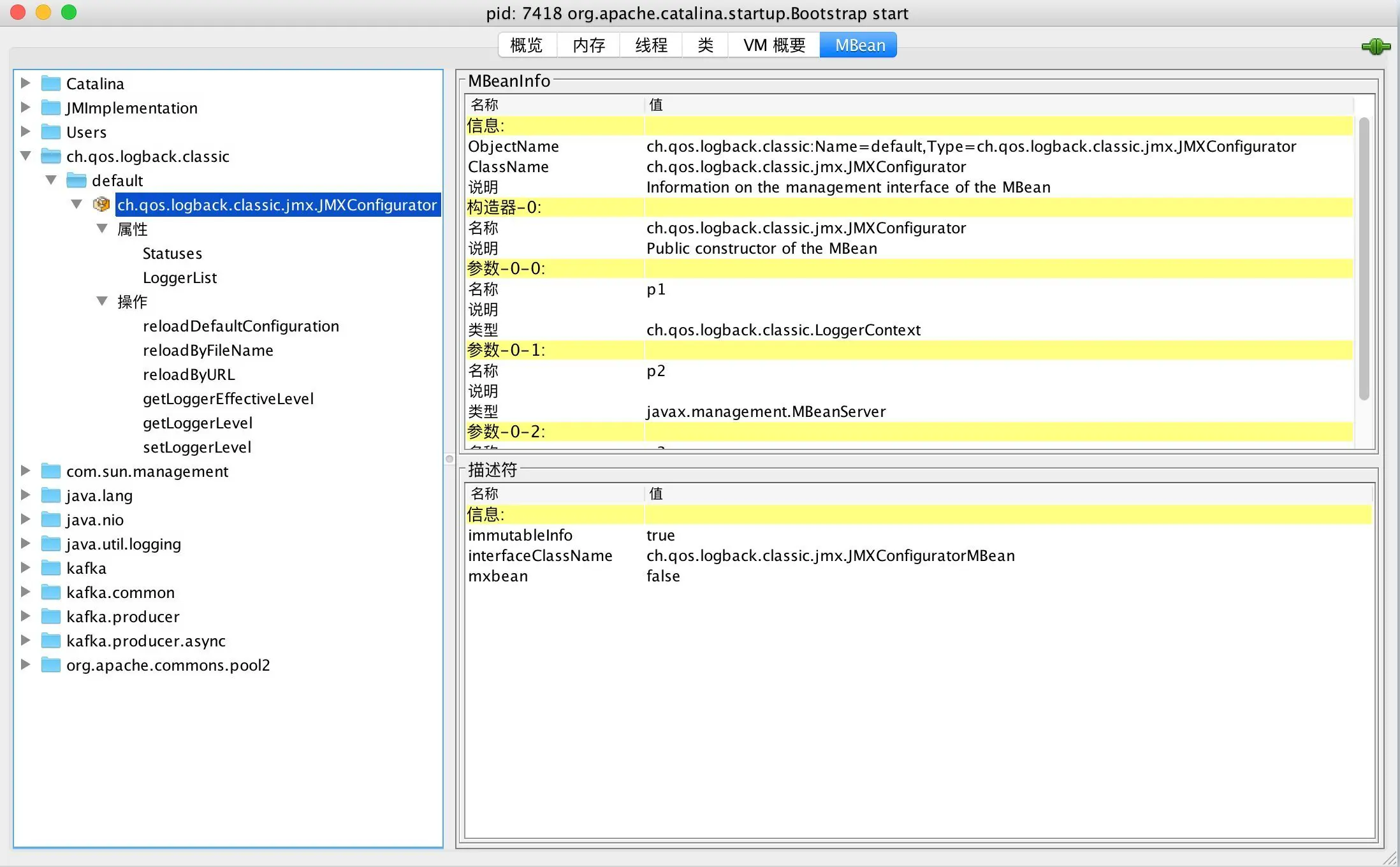Open the VM 概要 tab

(x=774, y=45)
